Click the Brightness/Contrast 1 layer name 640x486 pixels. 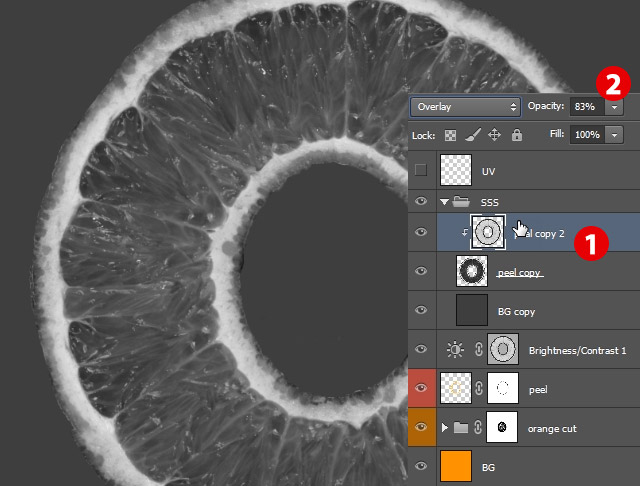pyautogui.click(x=577, y=351)
